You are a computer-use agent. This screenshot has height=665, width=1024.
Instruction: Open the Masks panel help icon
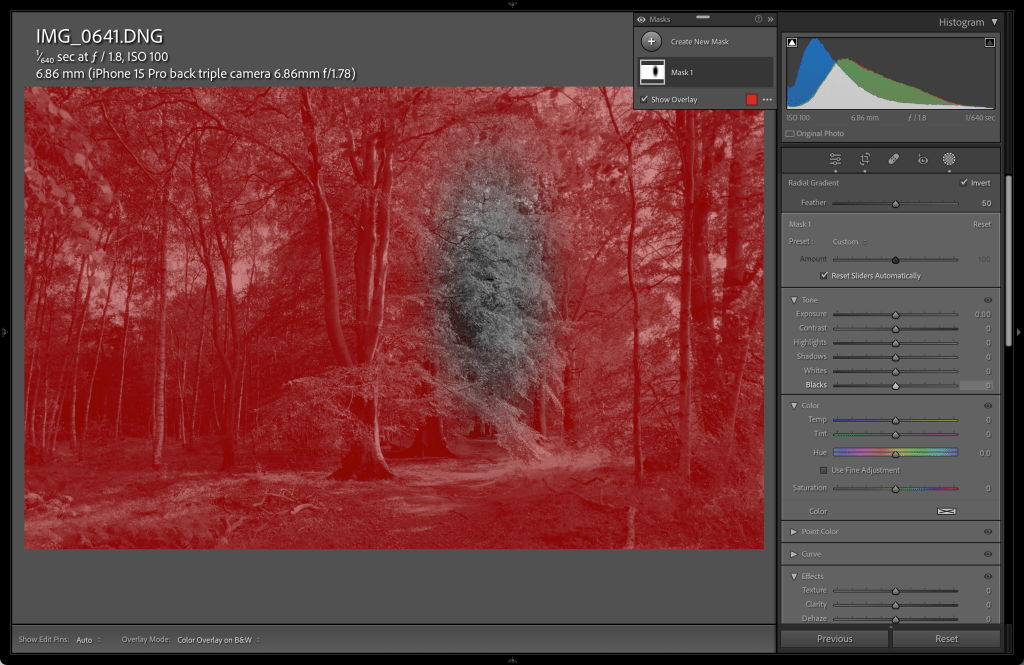pos(758,19)
